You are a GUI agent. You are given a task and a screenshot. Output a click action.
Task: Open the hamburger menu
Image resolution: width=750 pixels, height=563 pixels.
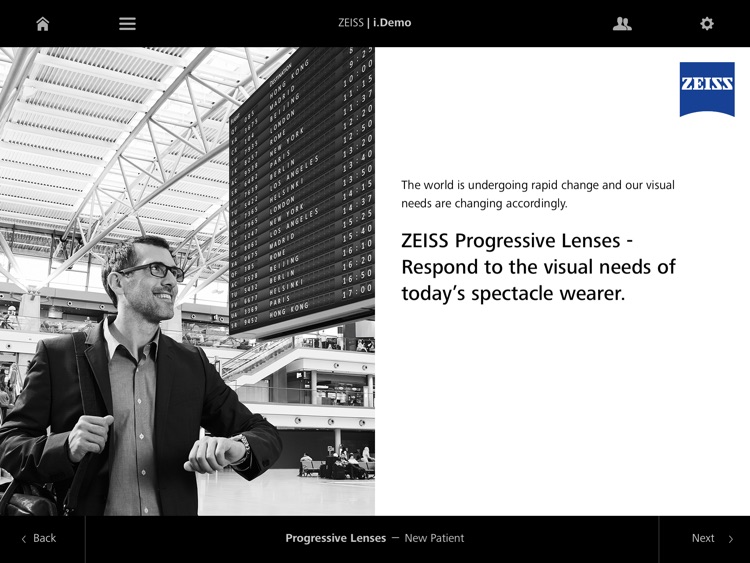(127, 23)
